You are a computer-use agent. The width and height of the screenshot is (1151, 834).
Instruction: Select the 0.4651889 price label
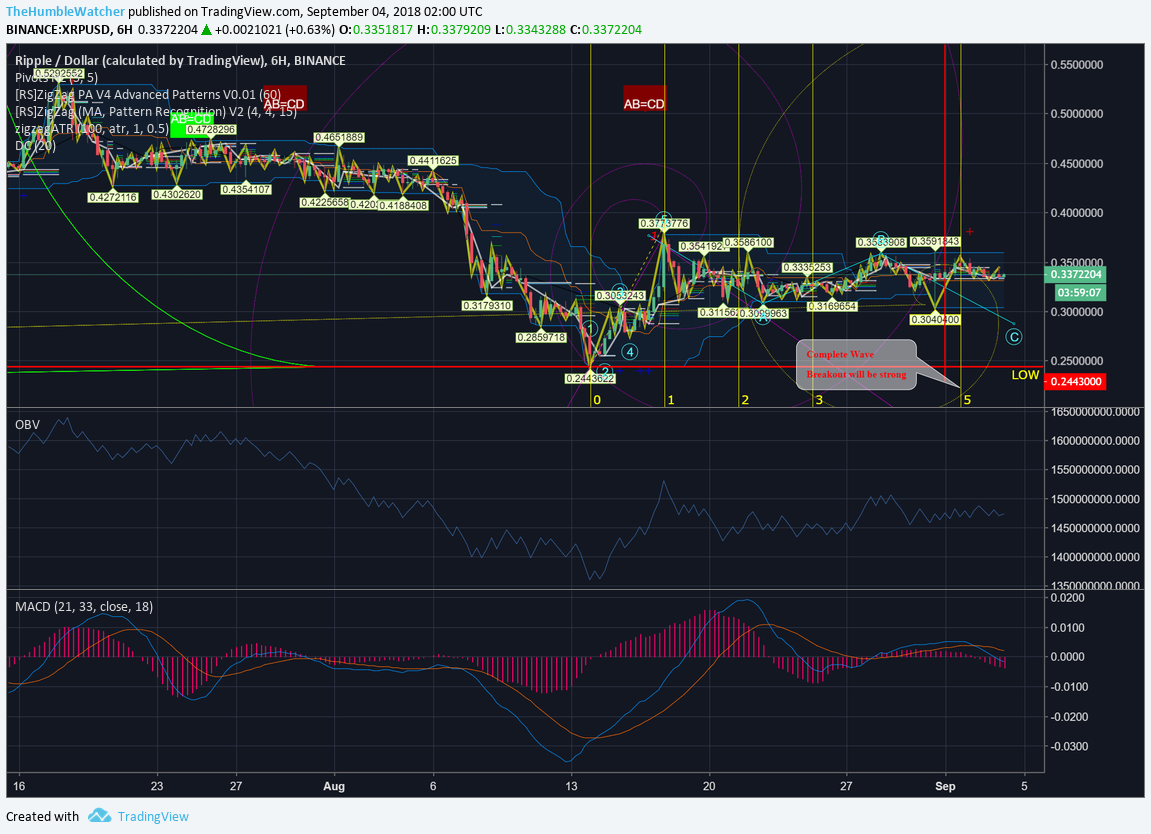coord(338,137)
